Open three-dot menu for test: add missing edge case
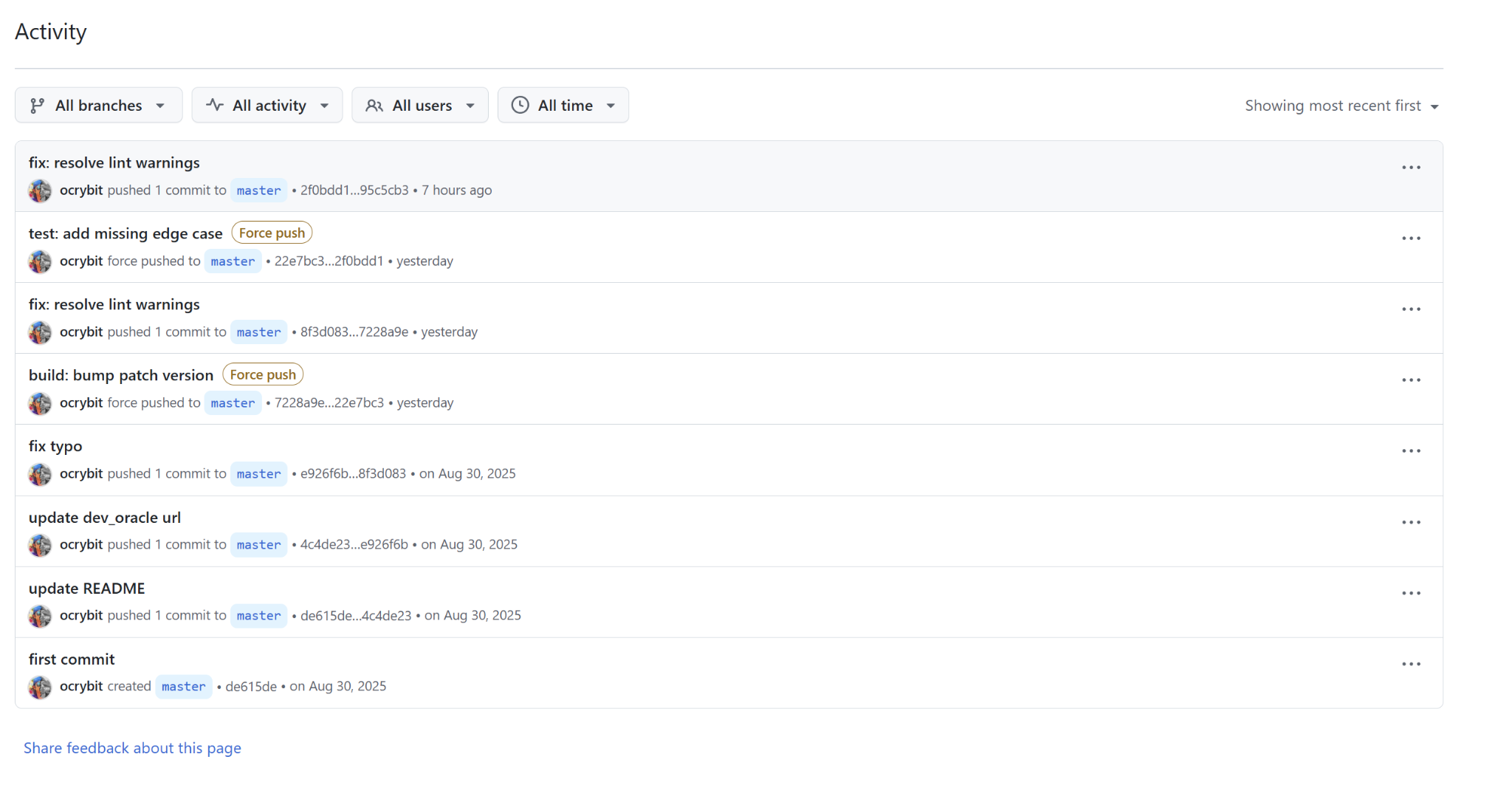The height and width of the screenshot is (802, 1512). click(1411, 239)
